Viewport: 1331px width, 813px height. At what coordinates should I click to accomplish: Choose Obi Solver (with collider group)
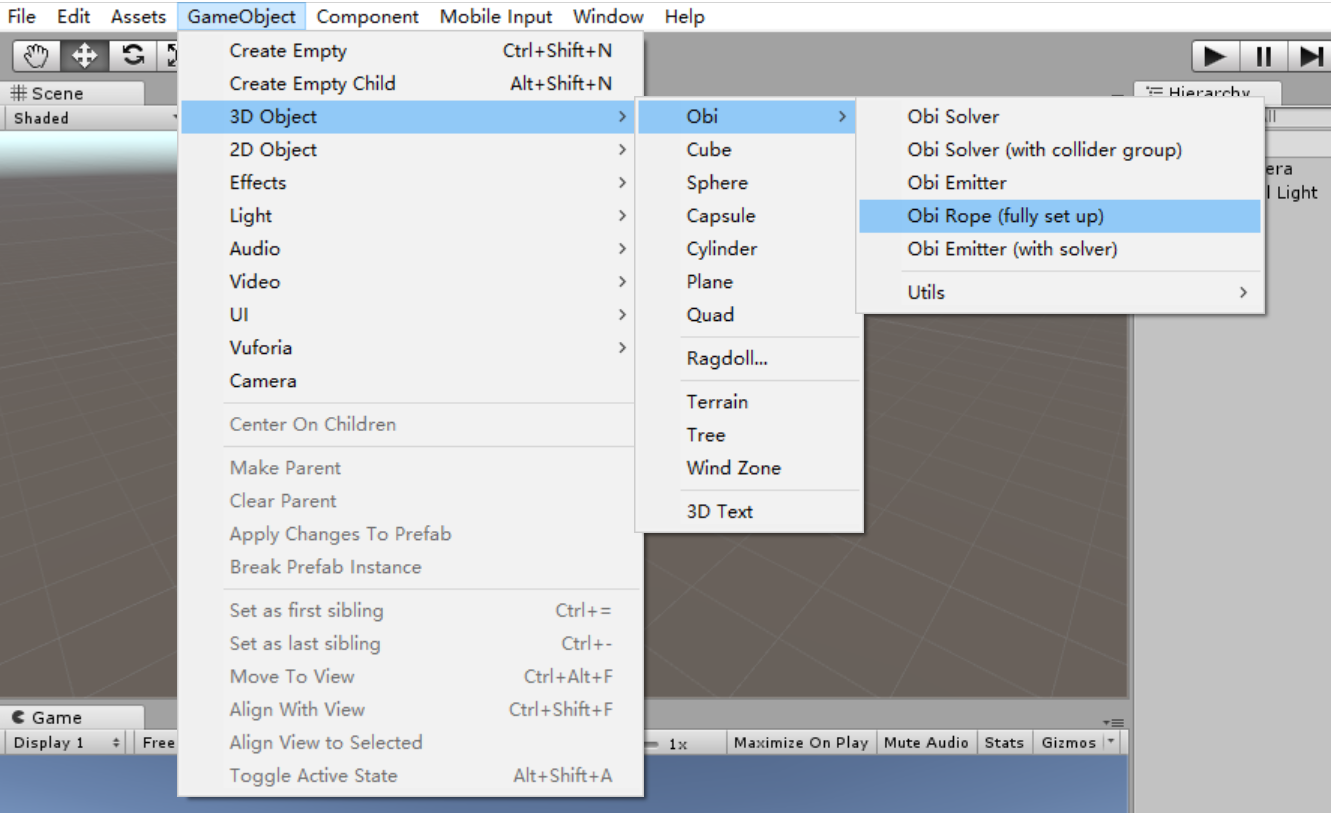(x=1044, y=149)
